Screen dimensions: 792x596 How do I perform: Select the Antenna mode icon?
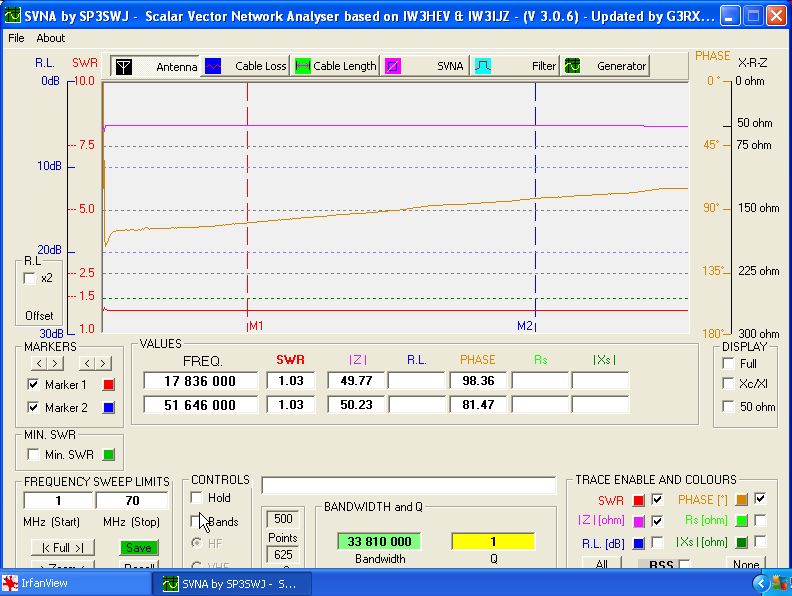[x=123, y=66]
